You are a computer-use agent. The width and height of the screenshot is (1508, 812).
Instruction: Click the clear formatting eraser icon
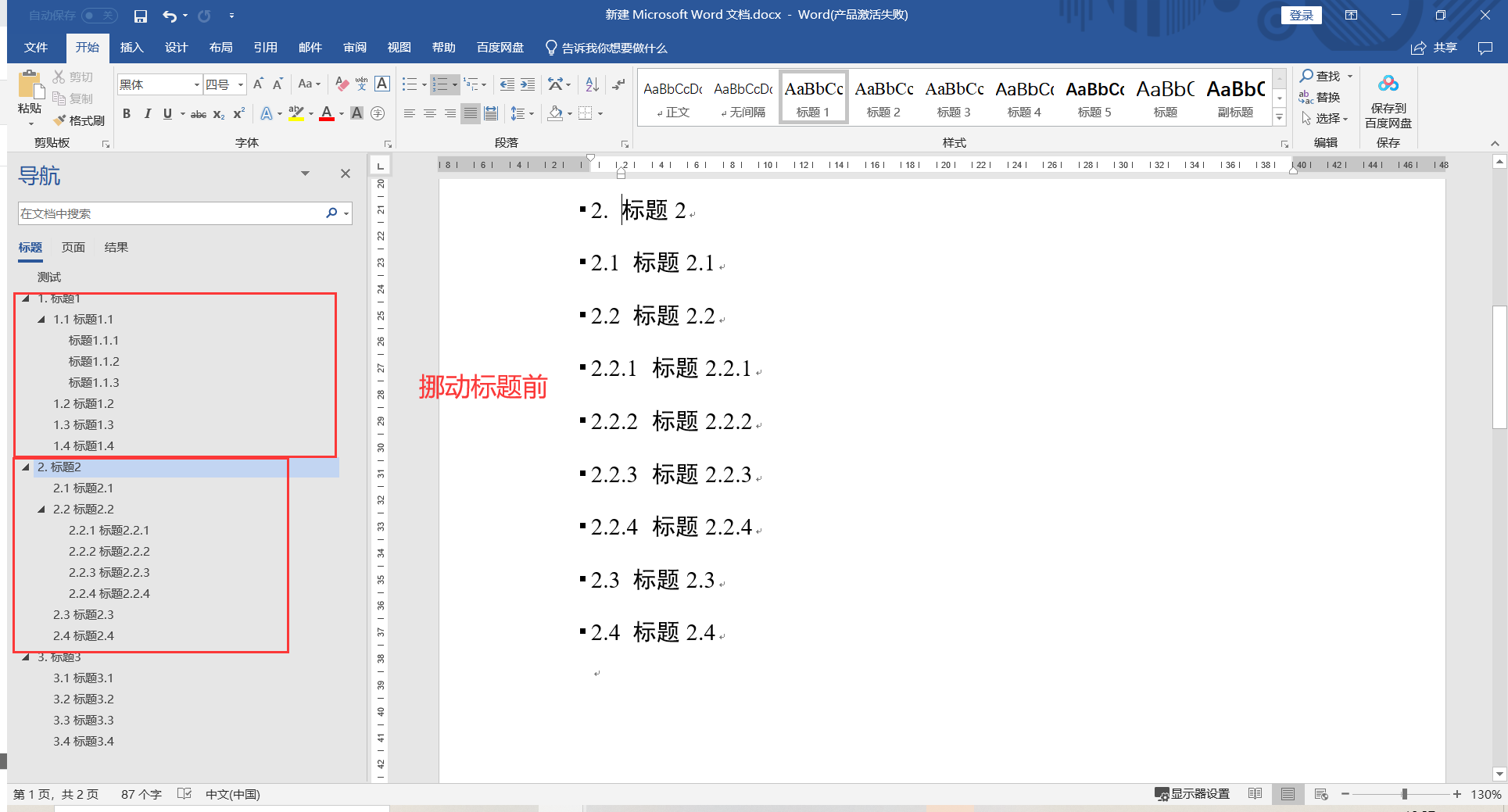342,84
